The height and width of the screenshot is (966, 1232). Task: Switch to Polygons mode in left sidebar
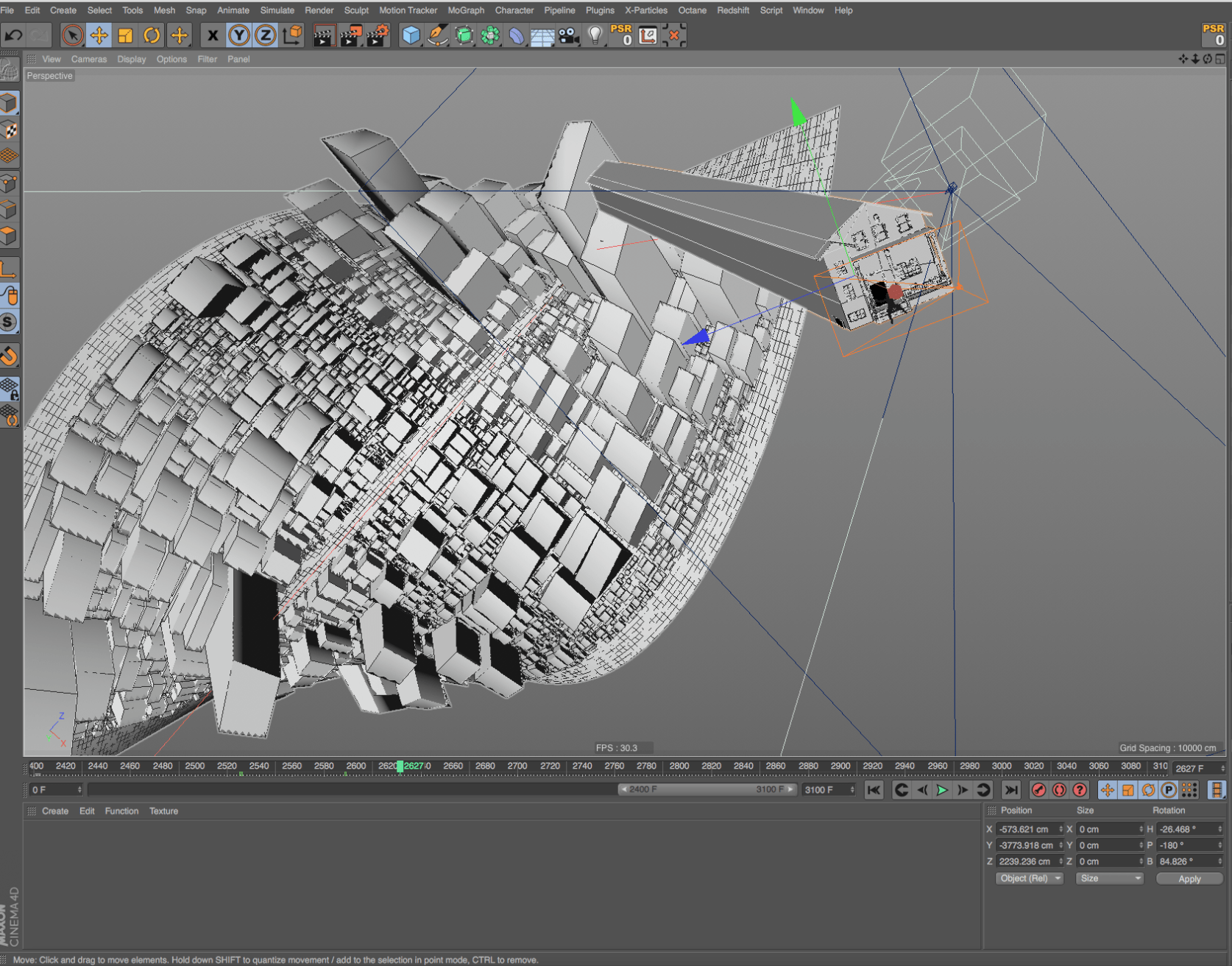[9, 236]
